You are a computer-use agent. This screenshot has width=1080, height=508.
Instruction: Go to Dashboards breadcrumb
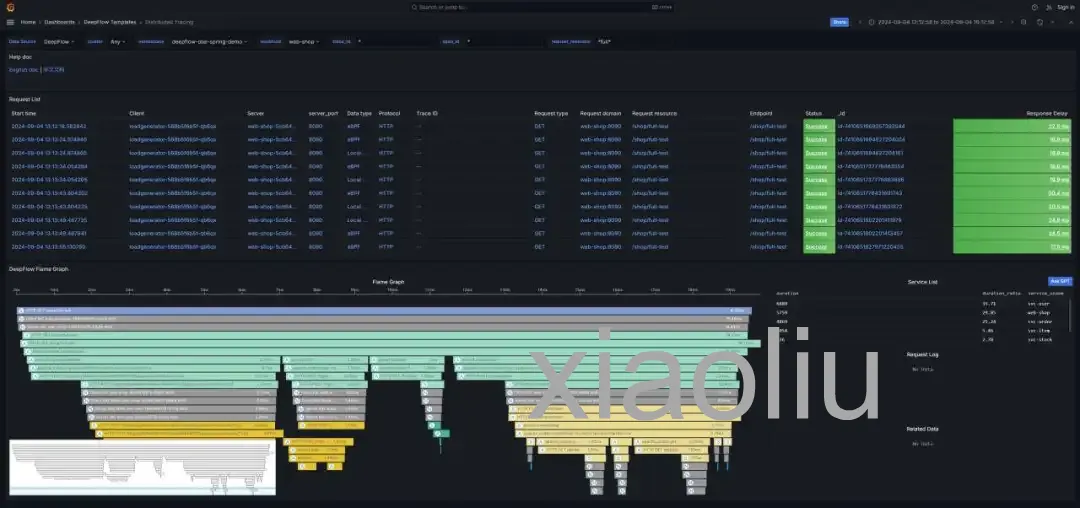pyautogui.click(x=59, y=22)
